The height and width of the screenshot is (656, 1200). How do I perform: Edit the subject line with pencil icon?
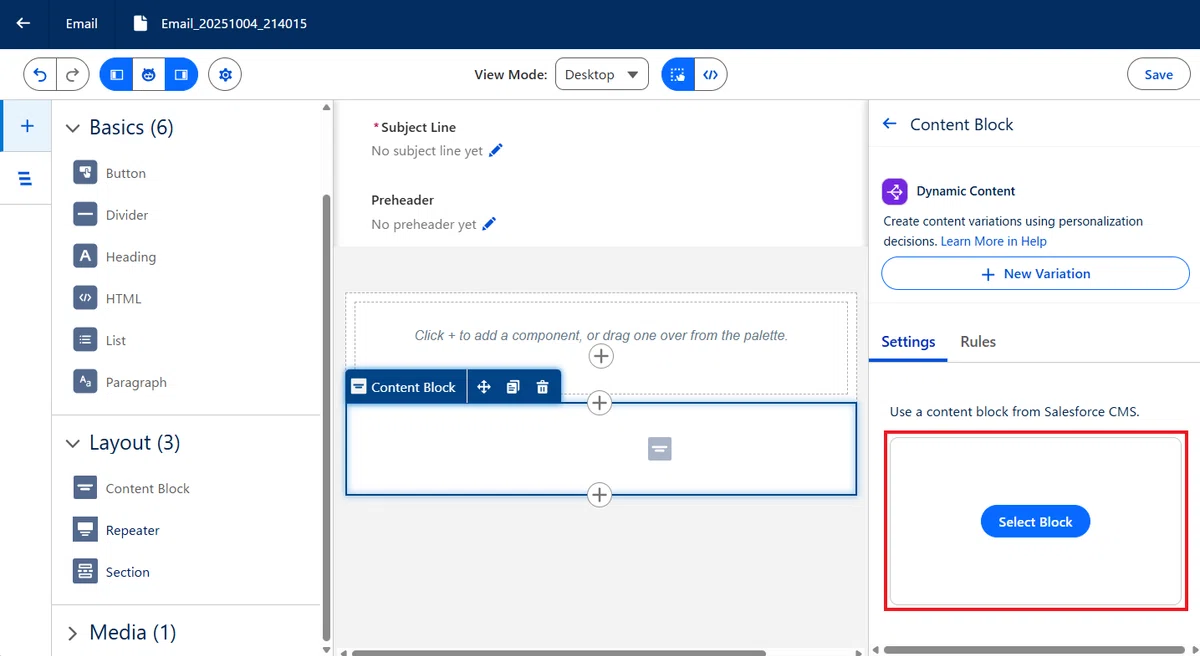(496, 150)
